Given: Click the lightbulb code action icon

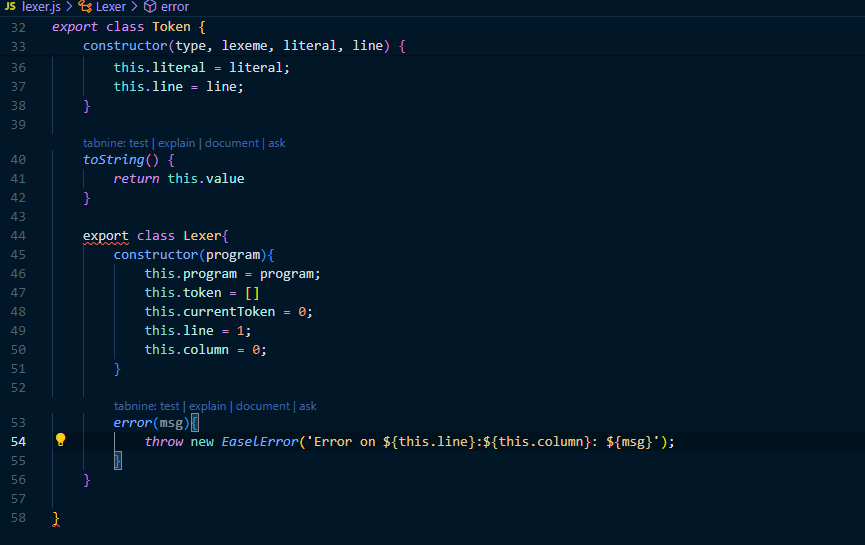Looking at the screenshot, I should (60, 440).
